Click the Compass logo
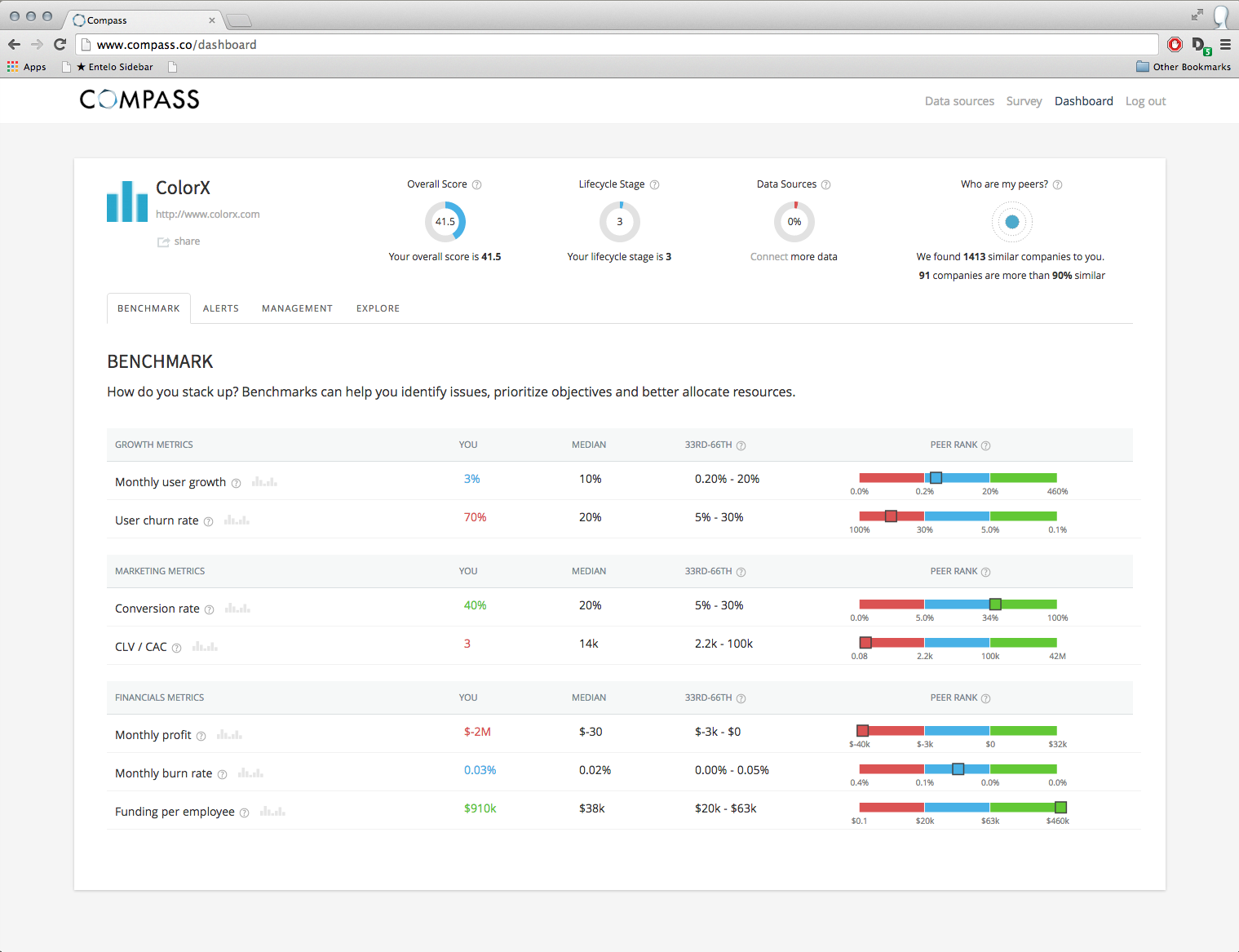 (139, 100)
